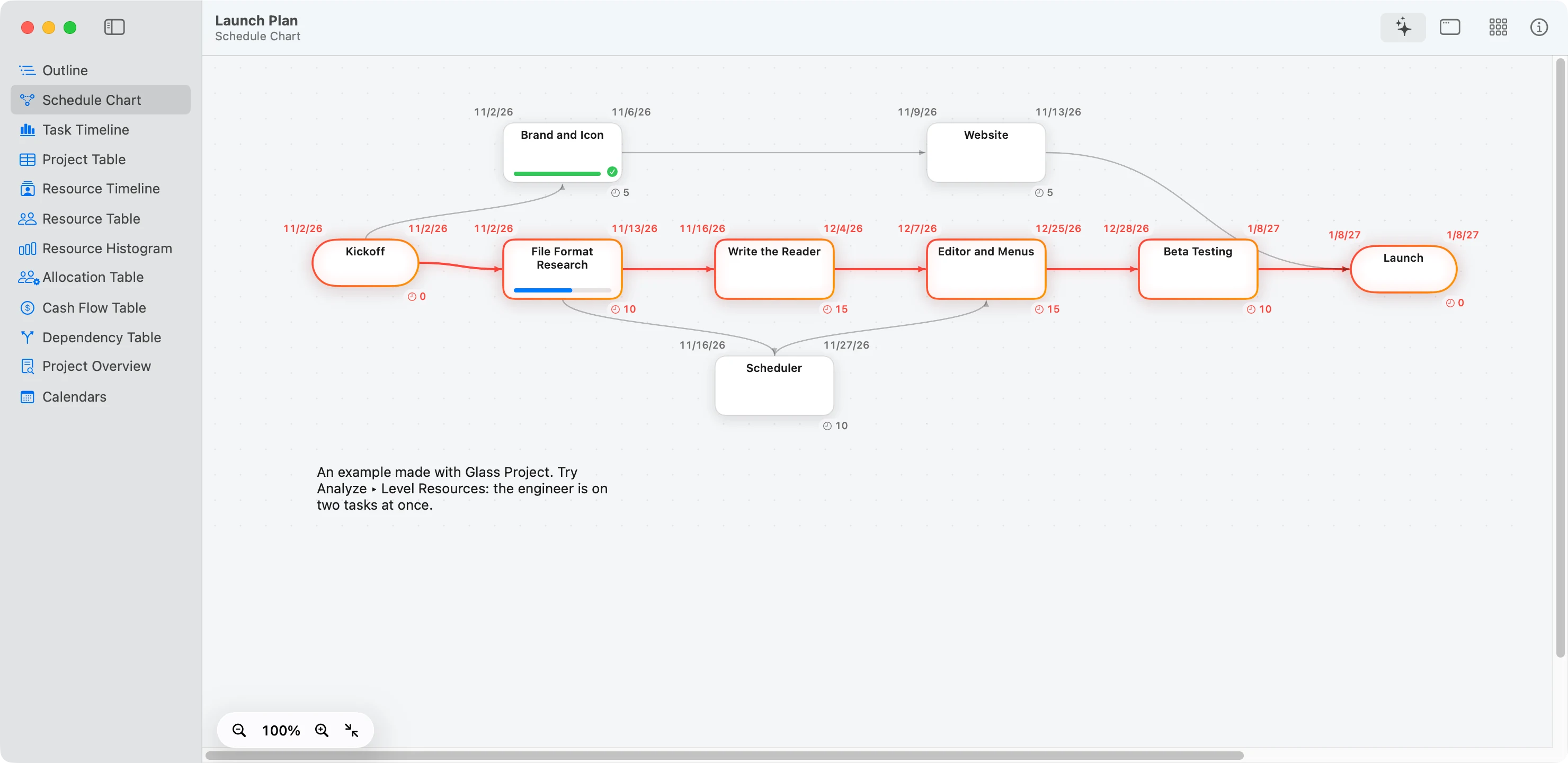This screenshot has height=763, width=1568.
Task: Select the Scheduler task node
Action: (x=773, y=385)
